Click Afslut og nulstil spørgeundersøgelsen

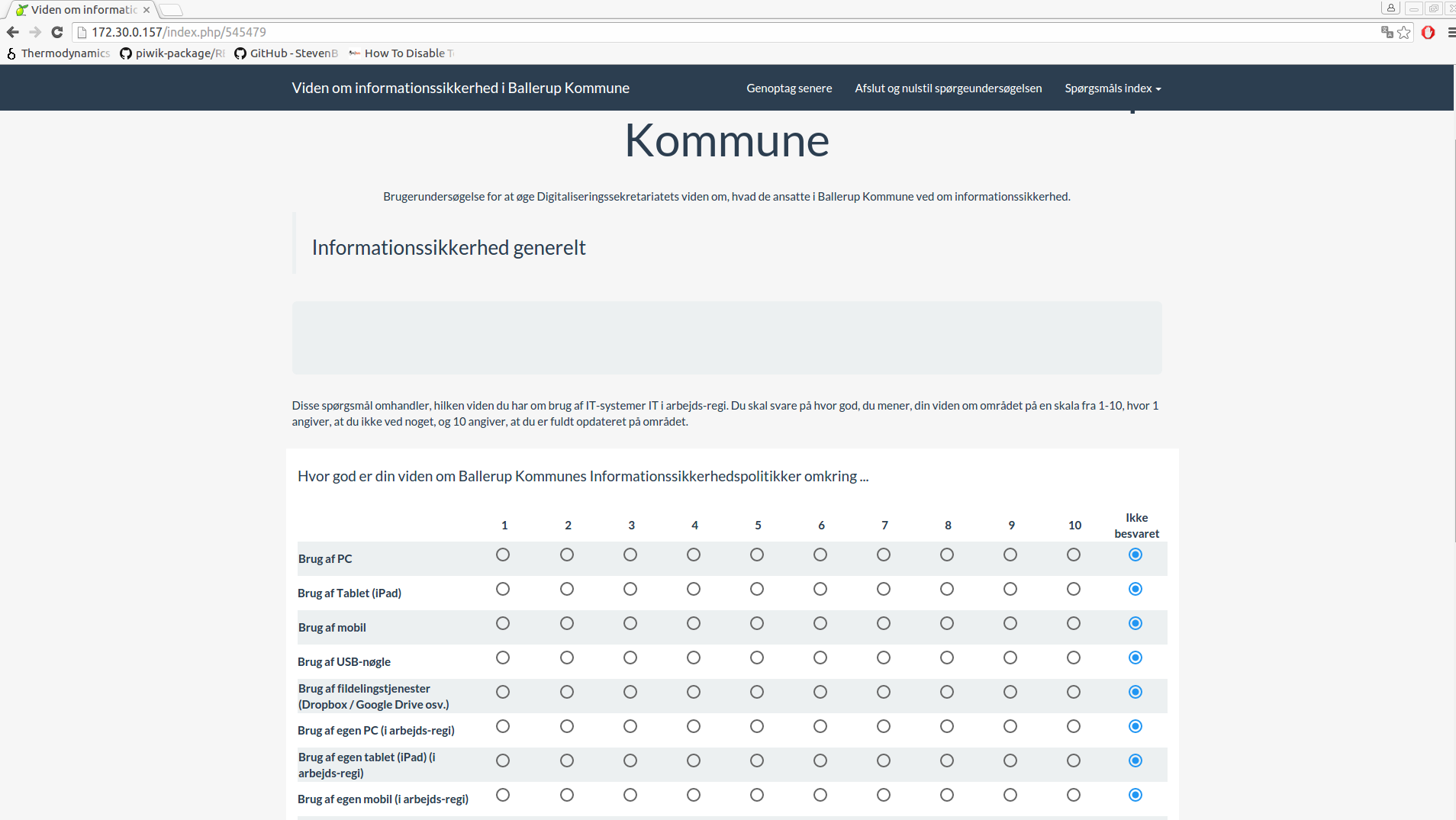coord(948,88)
